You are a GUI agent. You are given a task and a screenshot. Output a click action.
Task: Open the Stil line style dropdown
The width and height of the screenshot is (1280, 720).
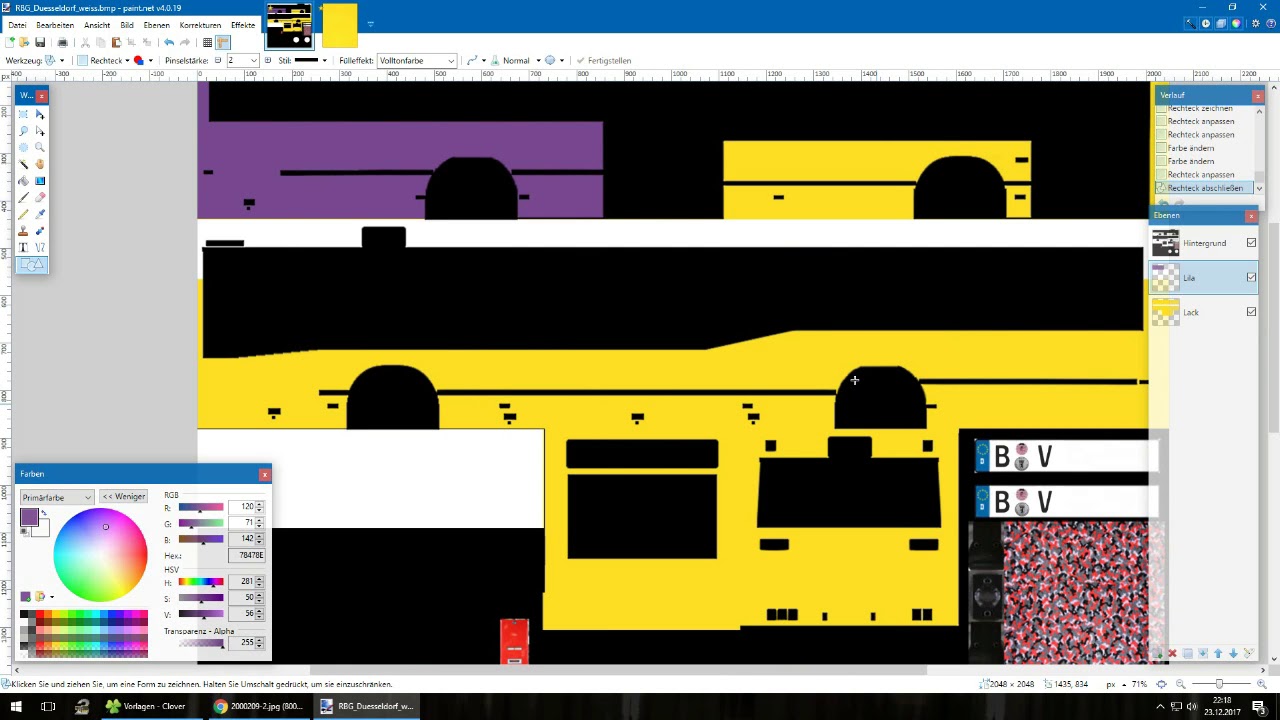(x=311, y=61)
